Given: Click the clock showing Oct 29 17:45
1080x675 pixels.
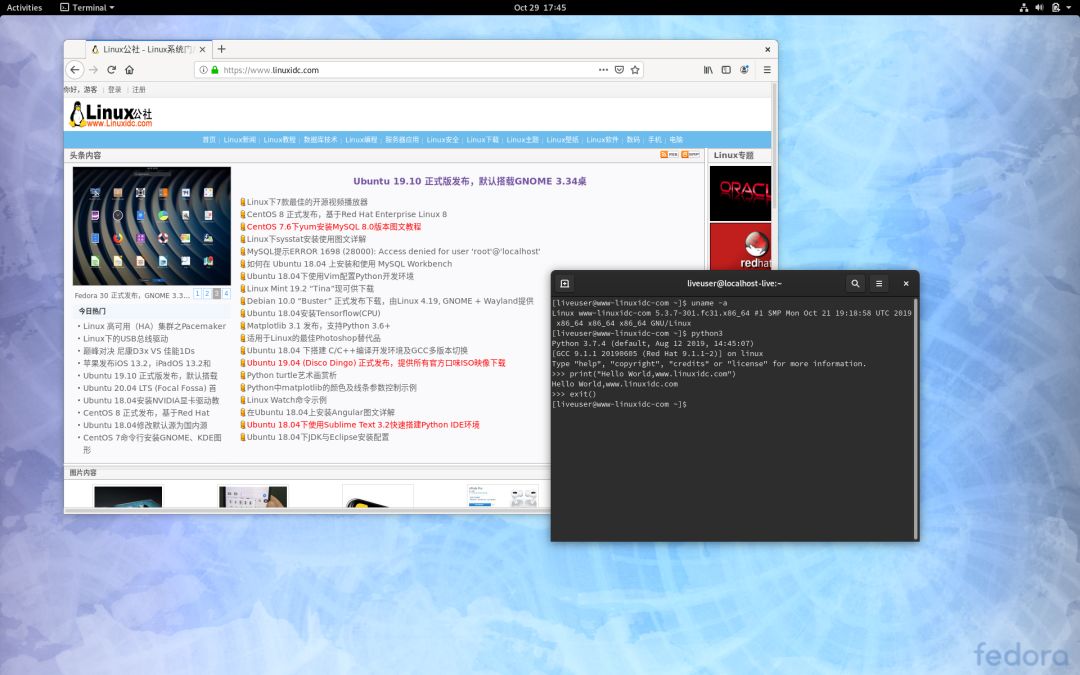Looking at the screenshot, I should (x=540, y=8).
